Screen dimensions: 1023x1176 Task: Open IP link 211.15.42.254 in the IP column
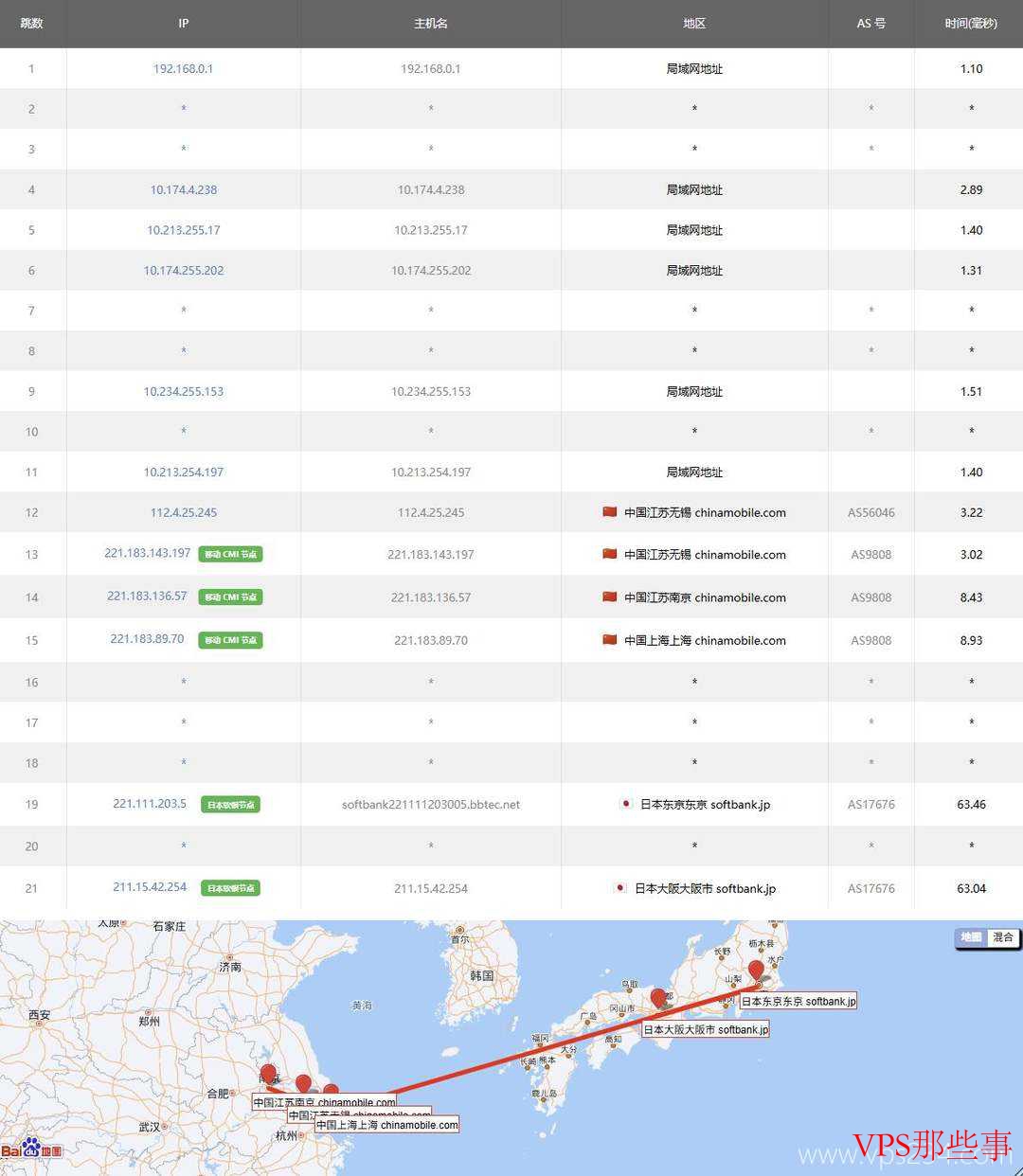[150, 886]
